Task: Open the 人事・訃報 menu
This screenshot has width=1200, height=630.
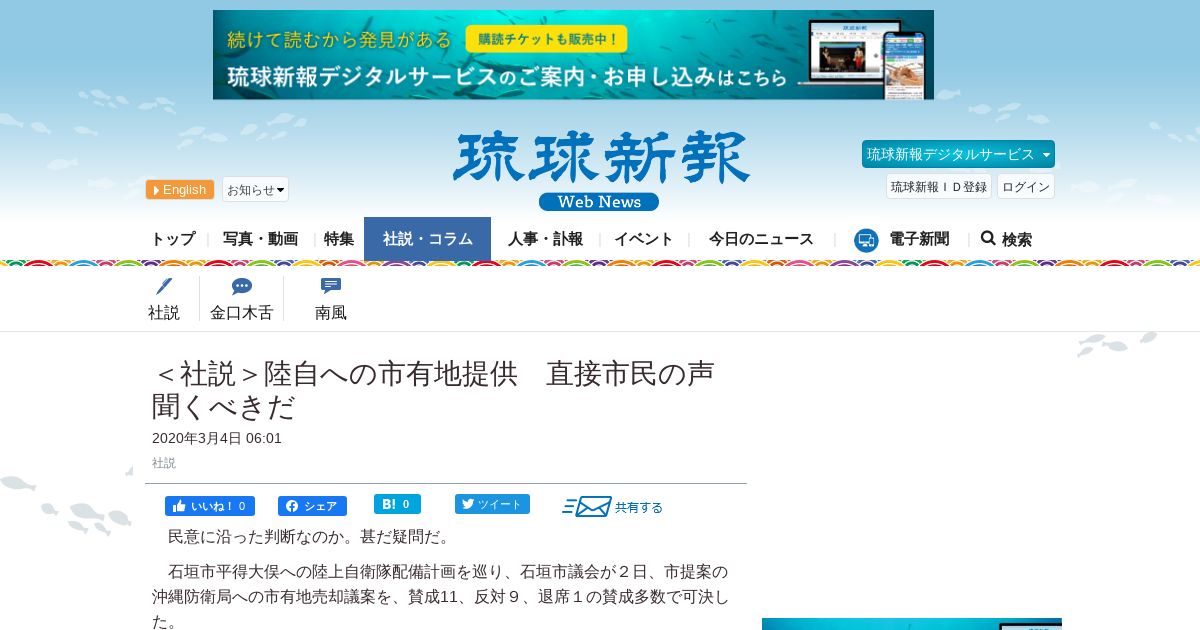Action: point(545,239)
